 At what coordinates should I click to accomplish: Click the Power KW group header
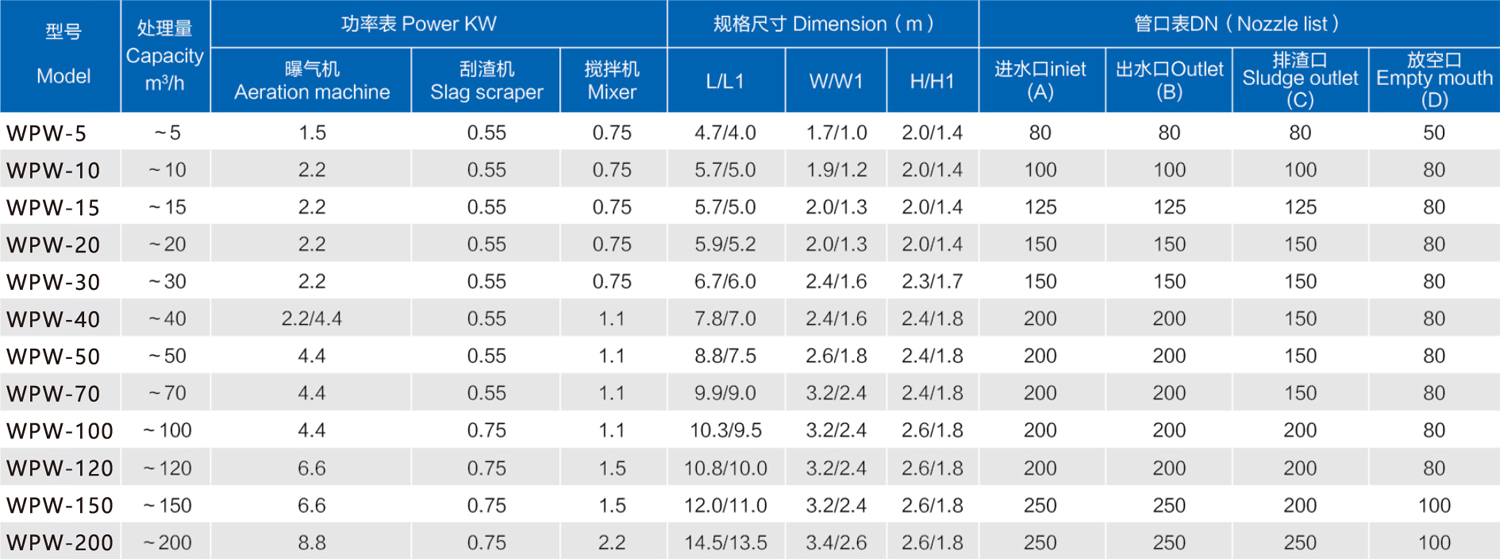click(439, 24)
